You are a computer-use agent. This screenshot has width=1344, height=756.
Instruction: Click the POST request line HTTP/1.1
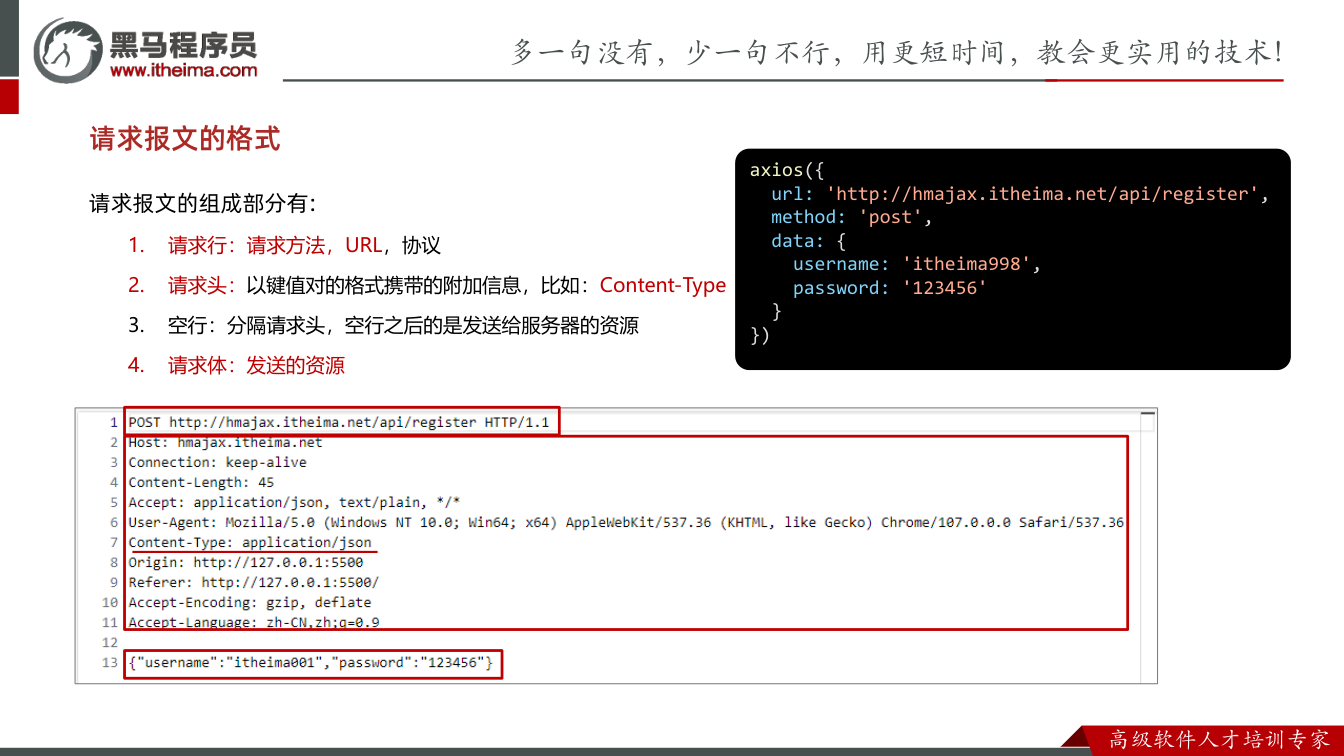click(339, 422)
